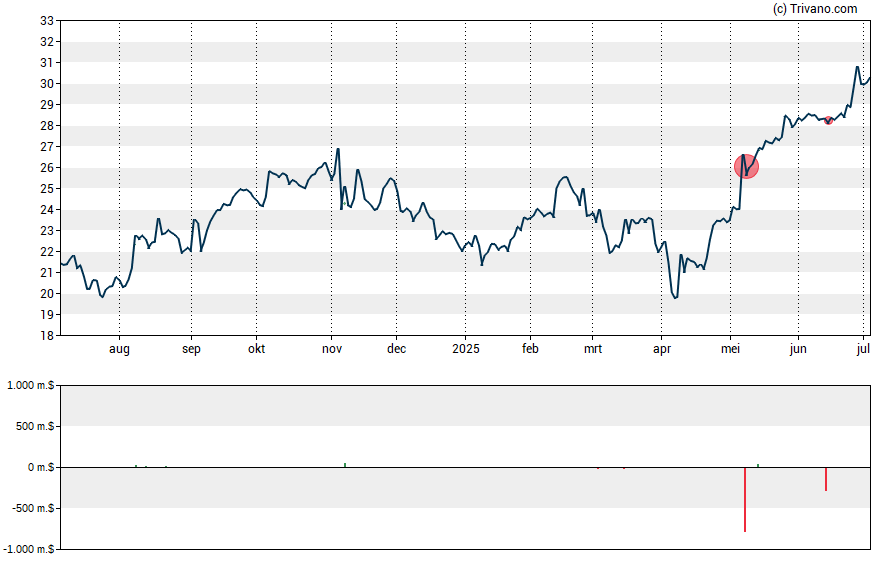Click the '(c) Trivano.com' credit text
This screenshot has width=888, height=565.
815,8
